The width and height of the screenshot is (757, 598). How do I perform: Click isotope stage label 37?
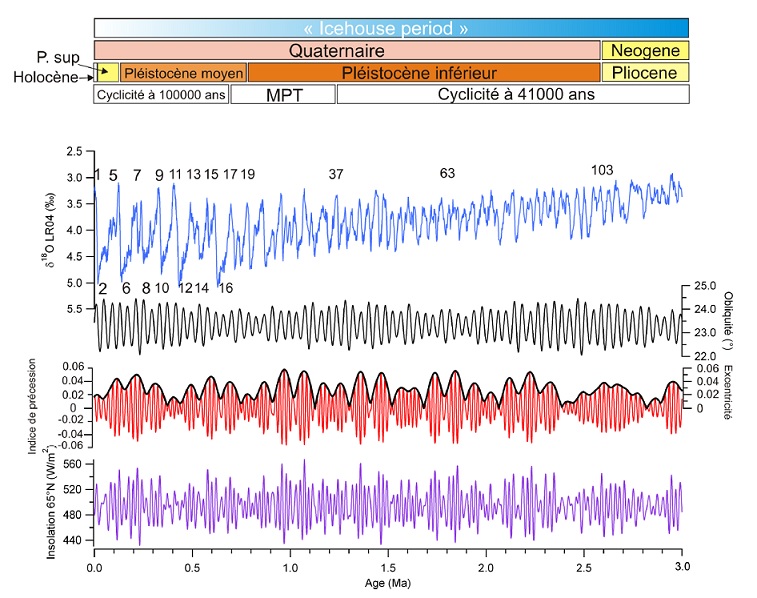point(336,174)
